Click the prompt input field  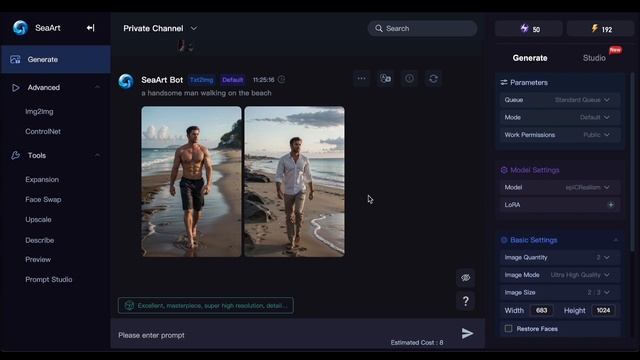pos(286,335)
